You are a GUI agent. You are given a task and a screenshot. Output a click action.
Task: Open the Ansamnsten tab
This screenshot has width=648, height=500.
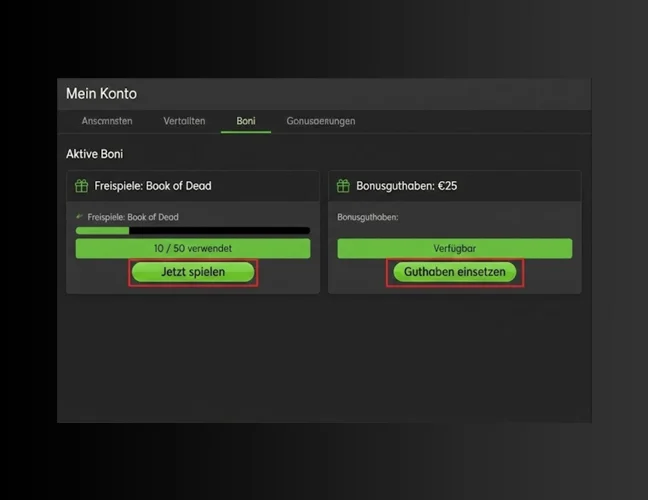(x=106, y=121)
